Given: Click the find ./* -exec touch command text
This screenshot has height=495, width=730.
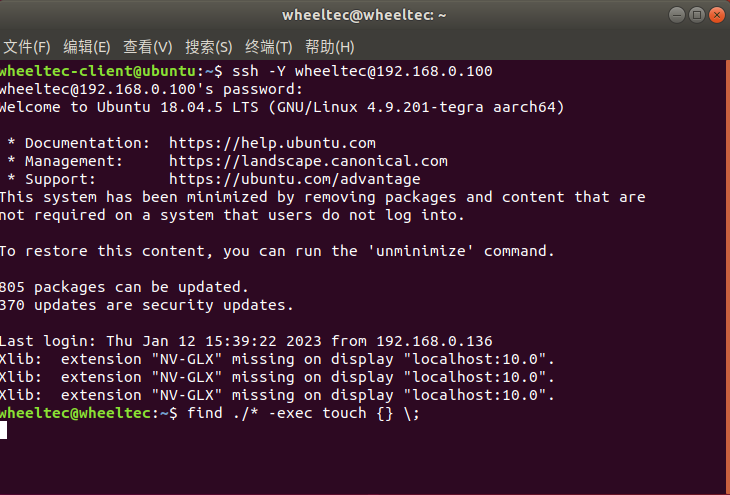Looking at the screenshot, I should coord(303,414).
